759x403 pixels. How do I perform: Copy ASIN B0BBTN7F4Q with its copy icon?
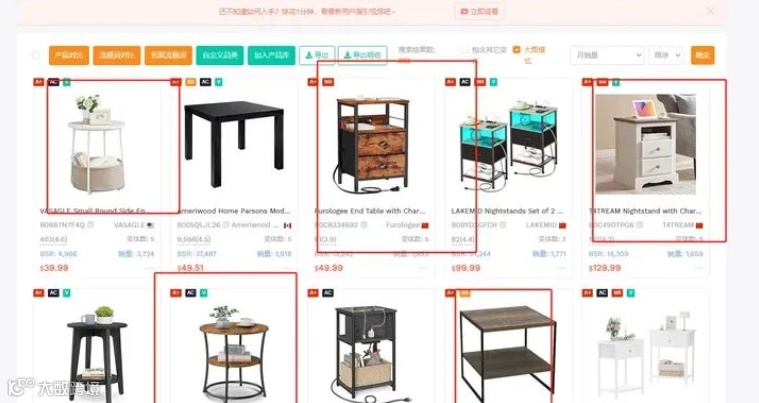[91, 225]
